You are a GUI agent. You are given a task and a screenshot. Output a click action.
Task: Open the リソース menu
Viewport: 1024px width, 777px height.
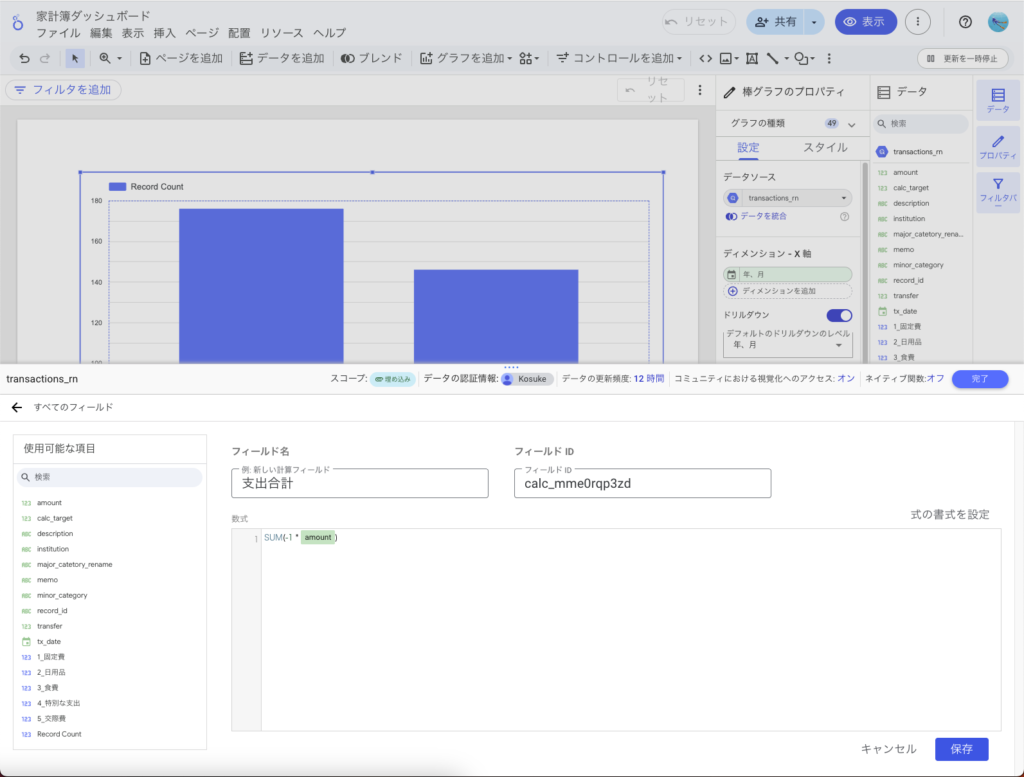282,33
